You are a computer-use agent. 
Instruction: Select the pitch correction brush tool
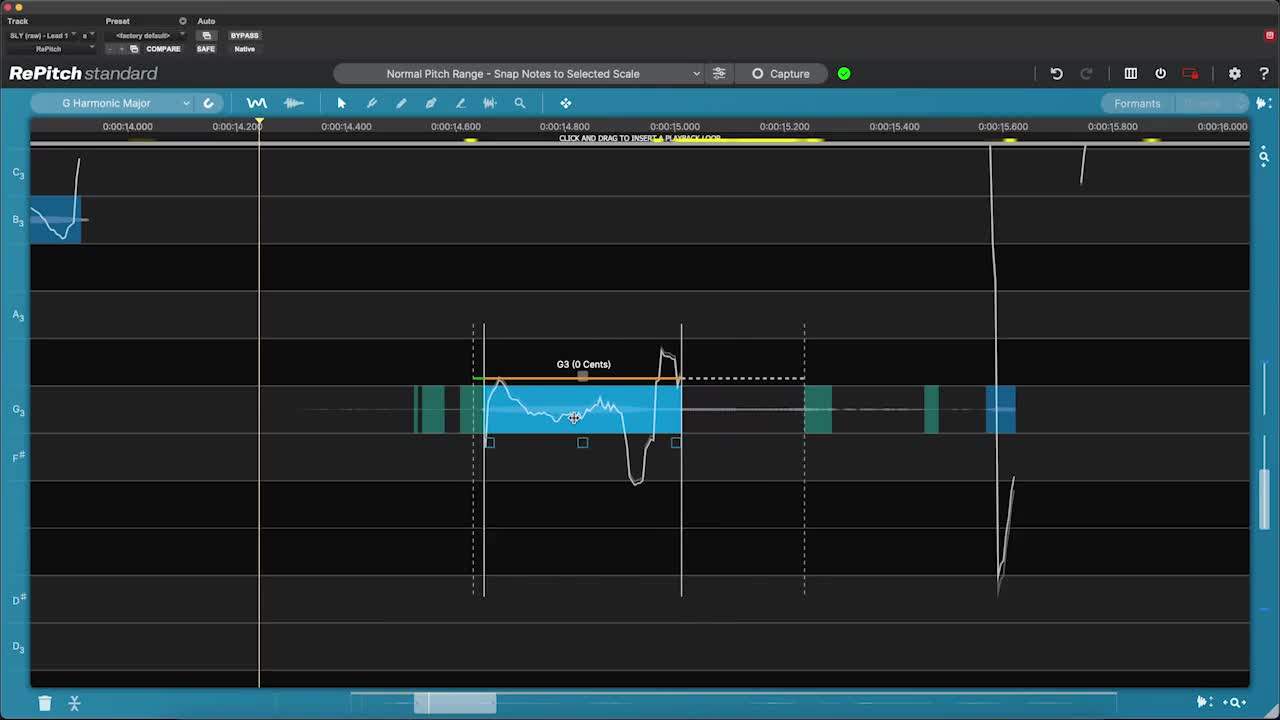371,103
